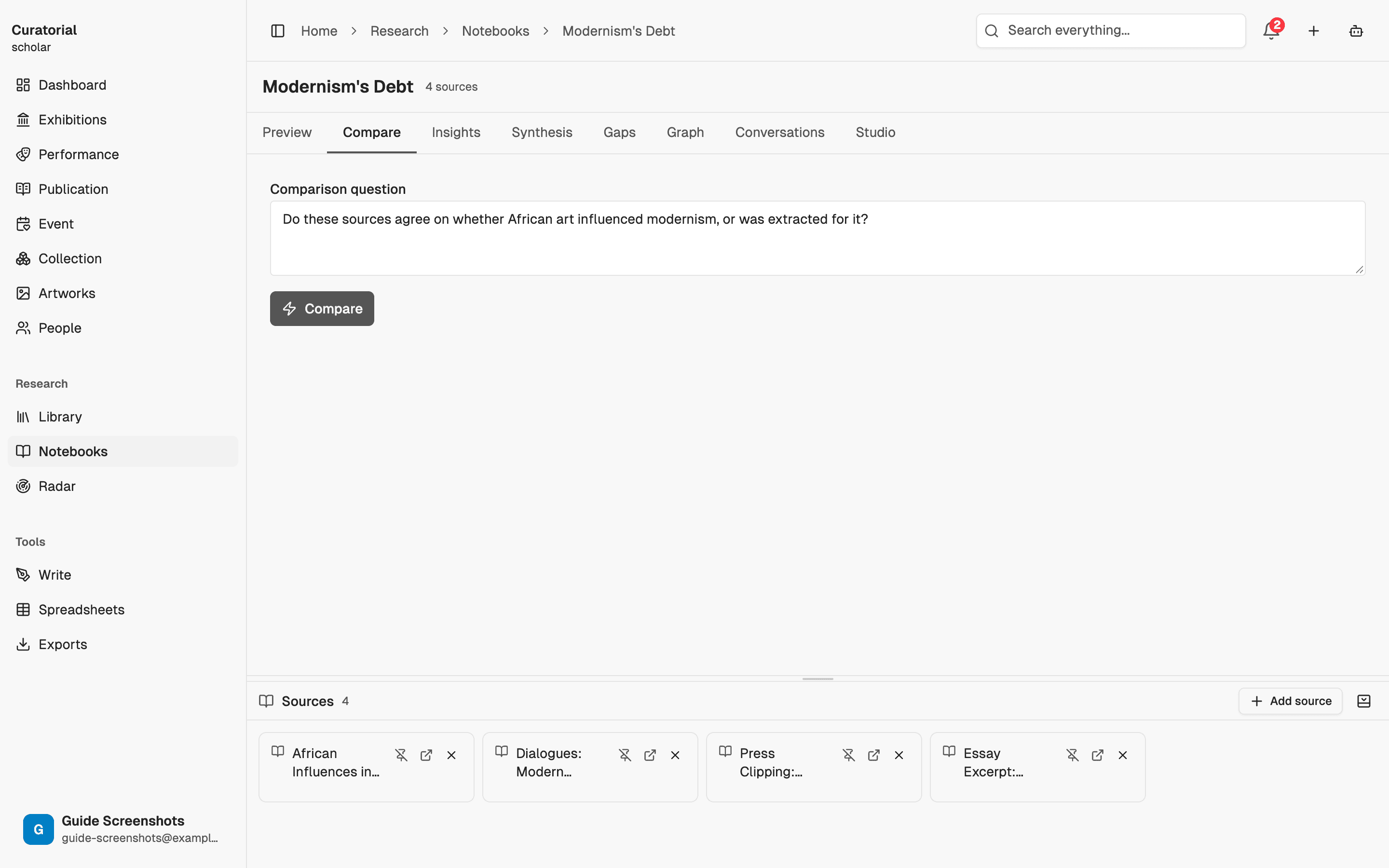Screen dimensions: 1389x868
Task: Switch to the Insights tab
Action: [456, 132]
